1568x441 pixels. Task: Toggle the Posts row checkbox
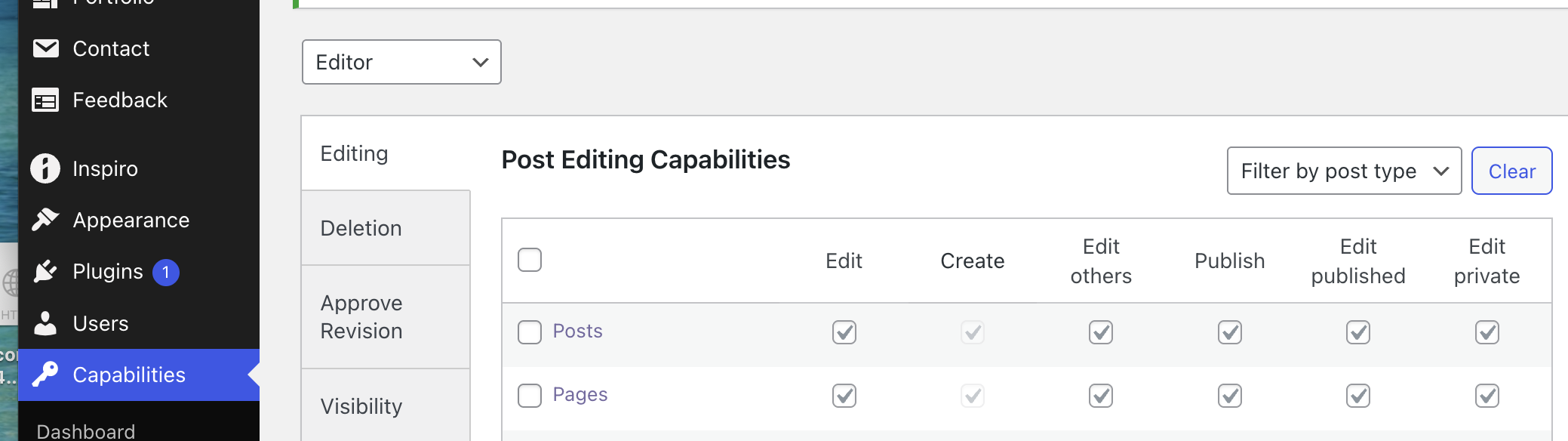(x=530, y=332)
